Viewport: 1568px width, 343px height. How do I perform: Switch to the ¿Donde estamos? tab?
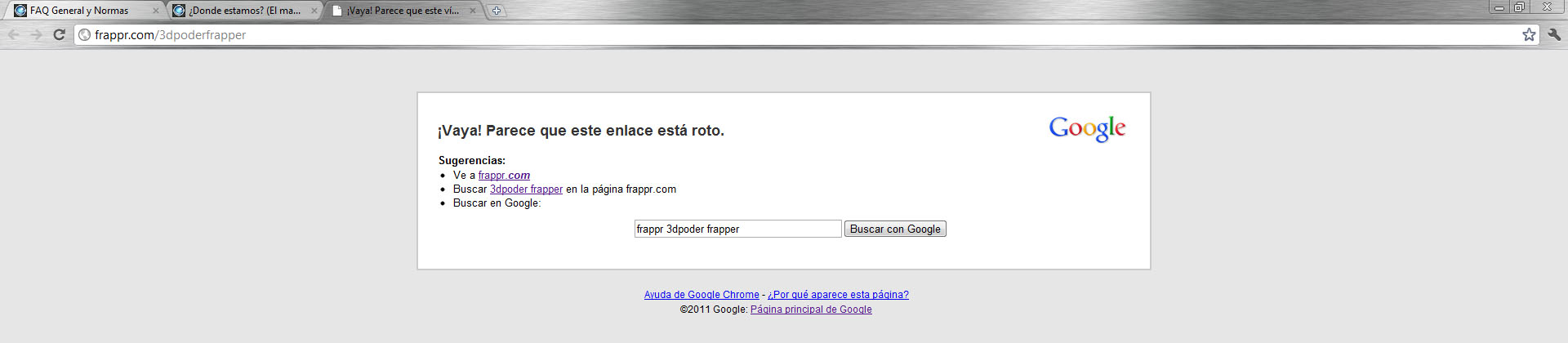(245, 11)
